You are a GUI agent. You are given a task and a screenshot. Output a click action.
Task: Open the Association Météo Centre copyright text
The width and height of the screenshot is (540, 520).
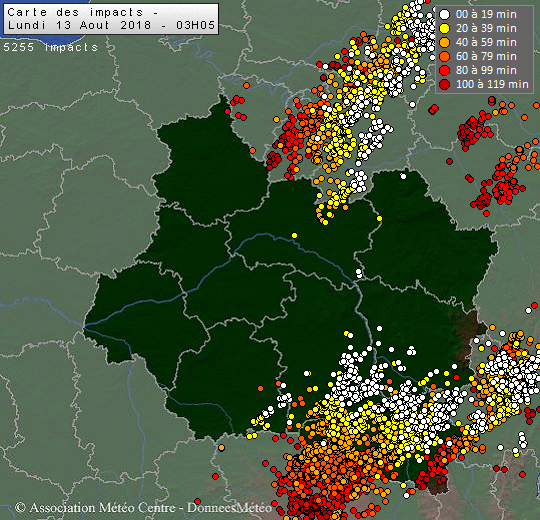click(x=95, y=508)
